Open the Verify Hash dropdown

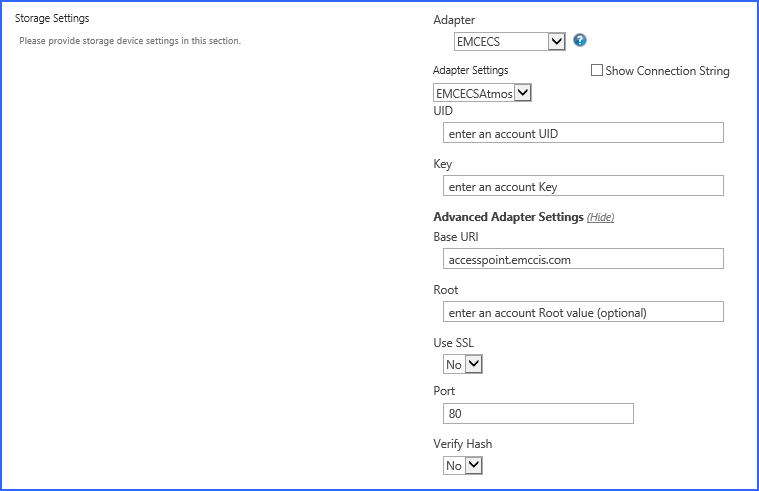463,466
